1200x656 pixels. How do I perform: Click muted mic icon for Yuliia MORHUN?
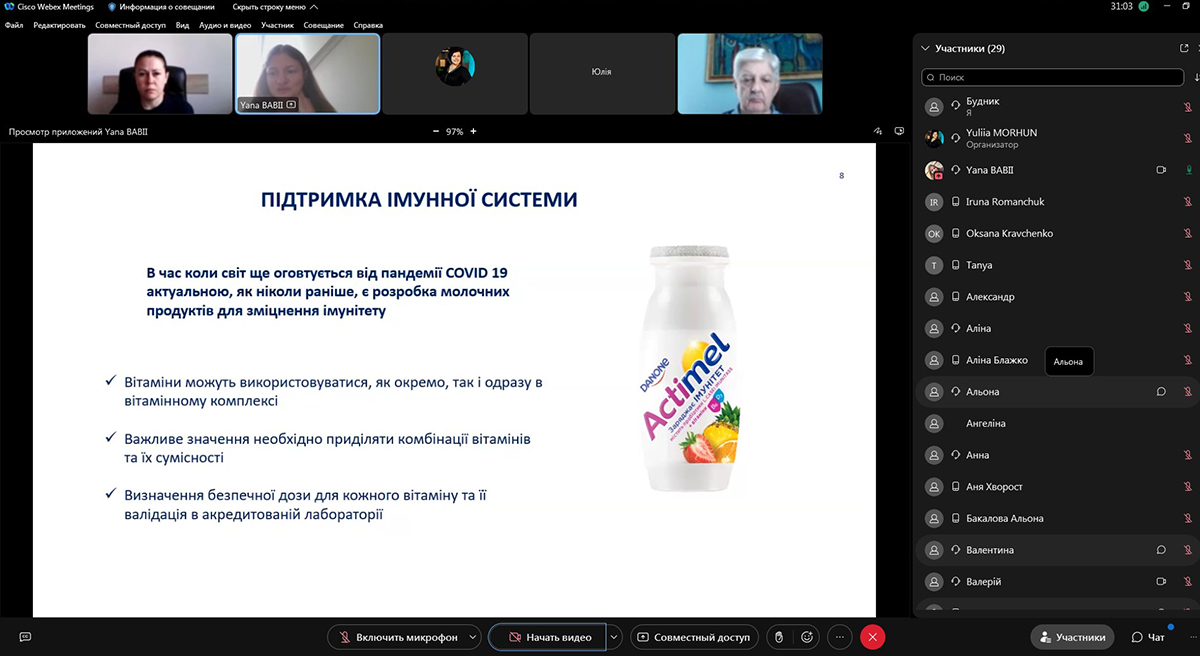[1188, 138]
